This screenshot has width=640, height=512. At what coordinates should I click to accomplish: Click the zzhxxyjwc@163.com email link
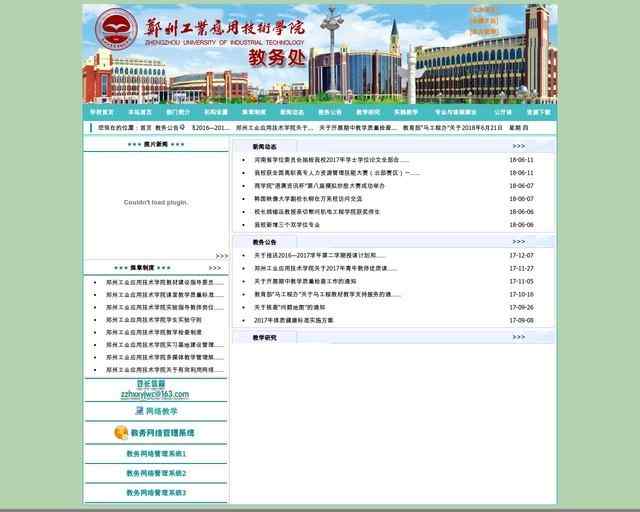click(x=155, y=395)
